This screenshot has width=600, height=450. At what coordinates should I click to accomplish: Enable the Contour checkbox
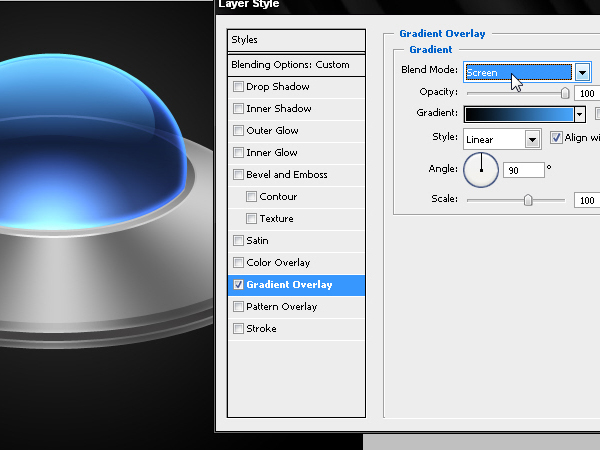pyautogui.click(x=251, y=197)
